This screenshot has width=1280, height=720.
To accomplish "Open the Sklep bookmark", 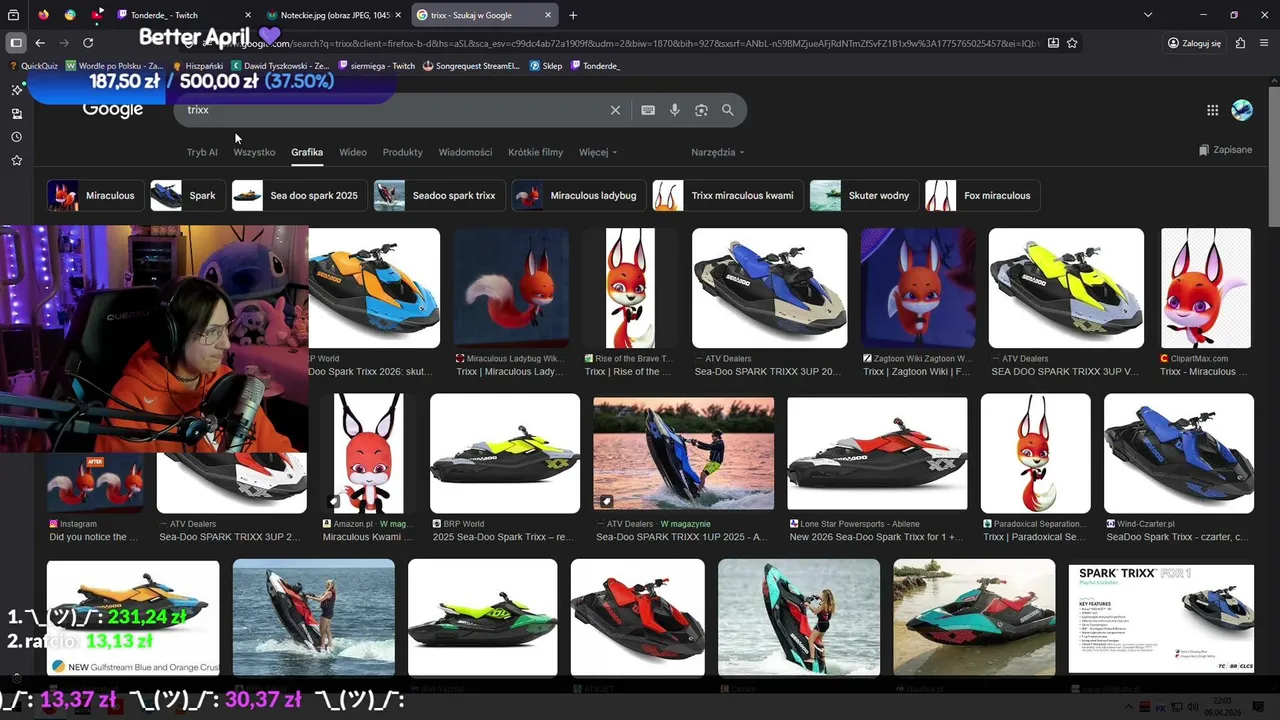I will 545,66.
